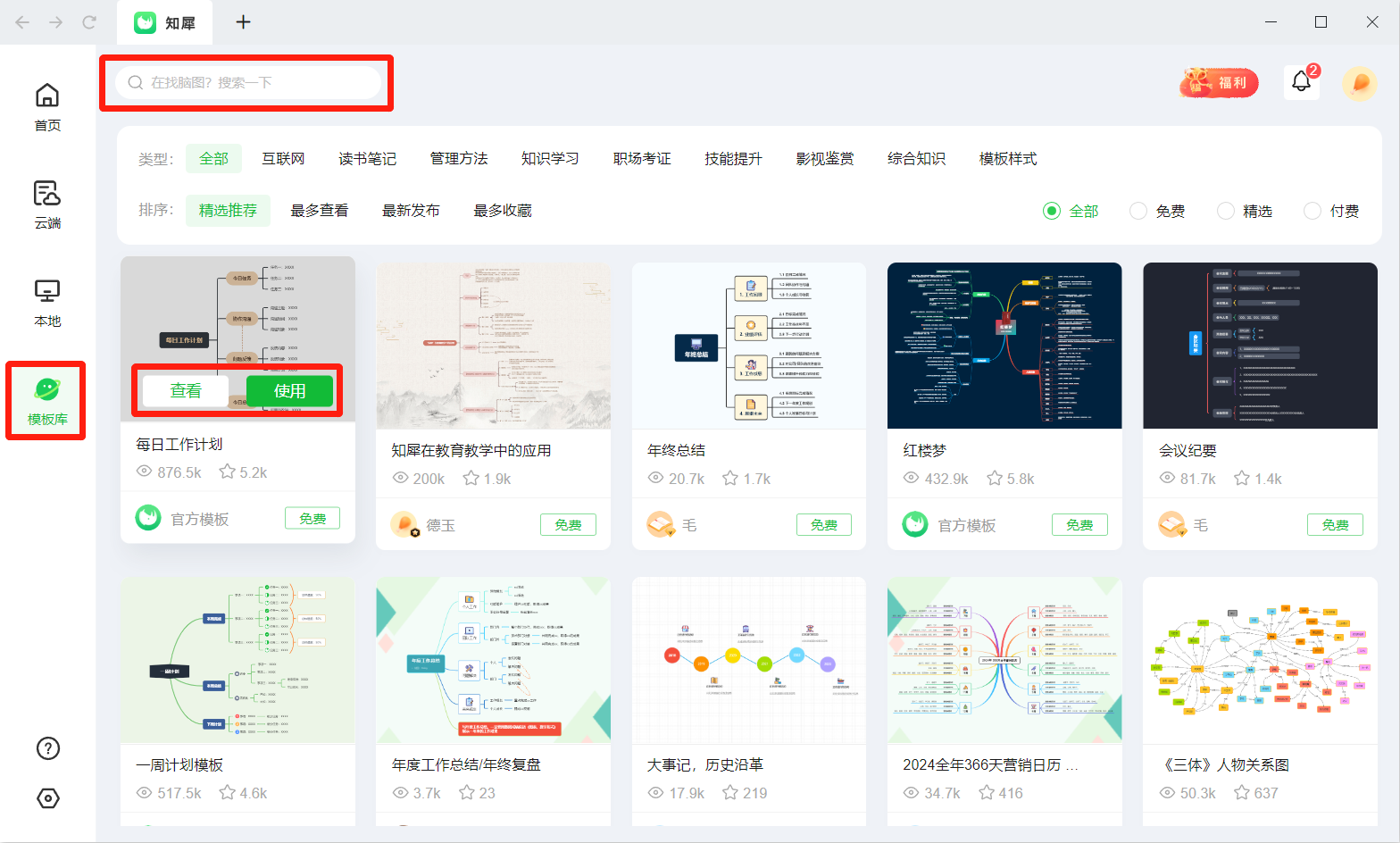Click 官方模板 avatar on 红楼梦 card

point(915,524)
